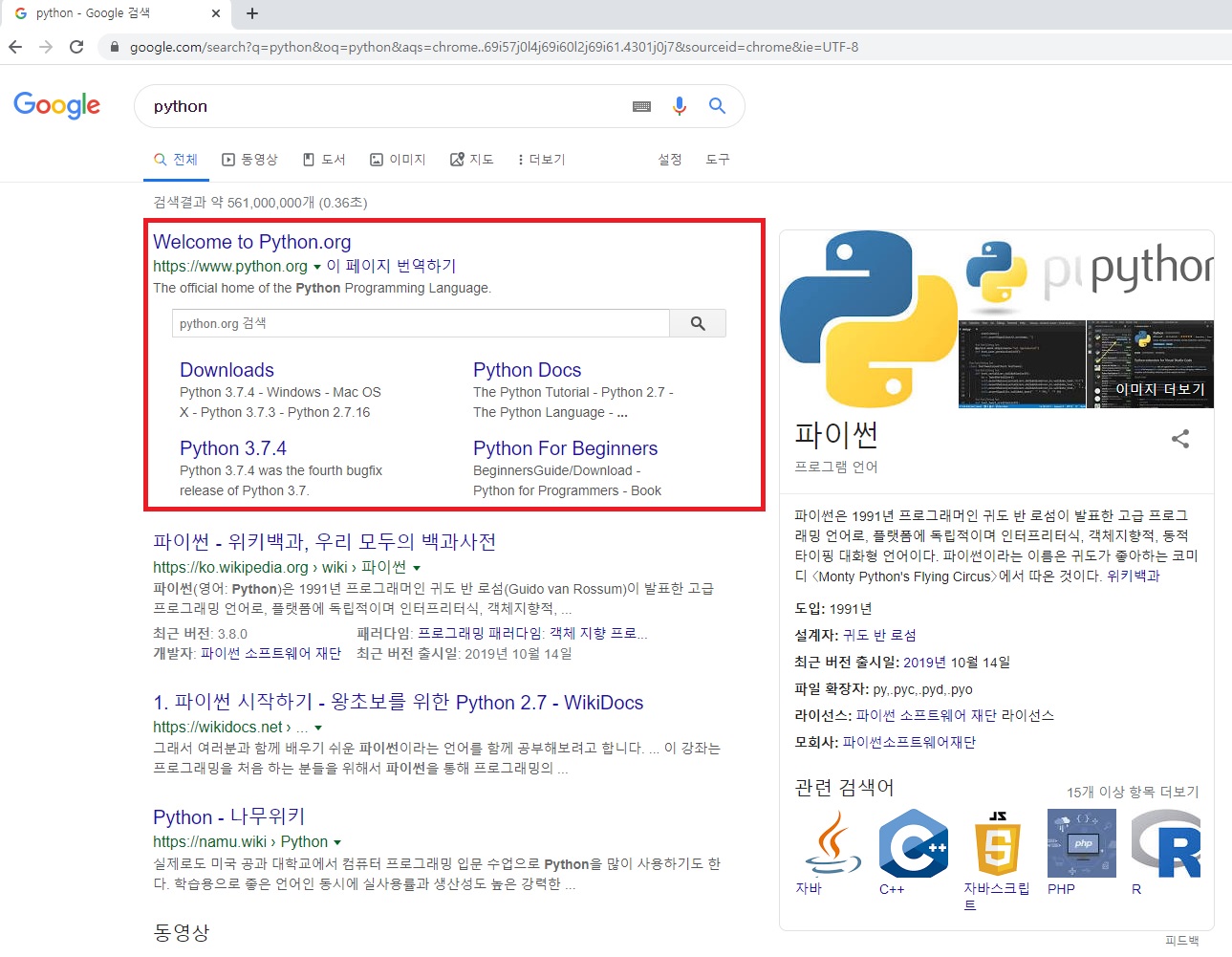
Task: Click 이미지 더보기 to see more images
Action: (1160, 389)
